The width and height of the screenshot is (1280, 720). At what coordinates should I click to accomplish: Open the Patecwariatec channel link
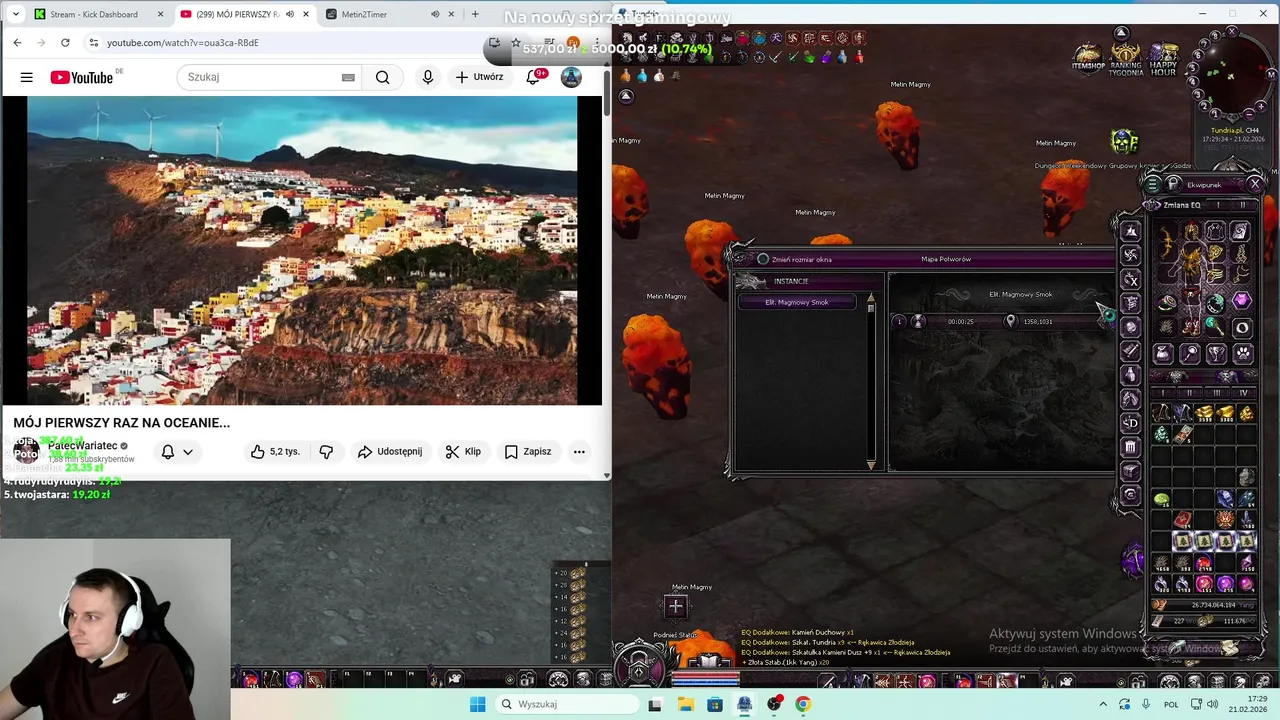point(83,446)
